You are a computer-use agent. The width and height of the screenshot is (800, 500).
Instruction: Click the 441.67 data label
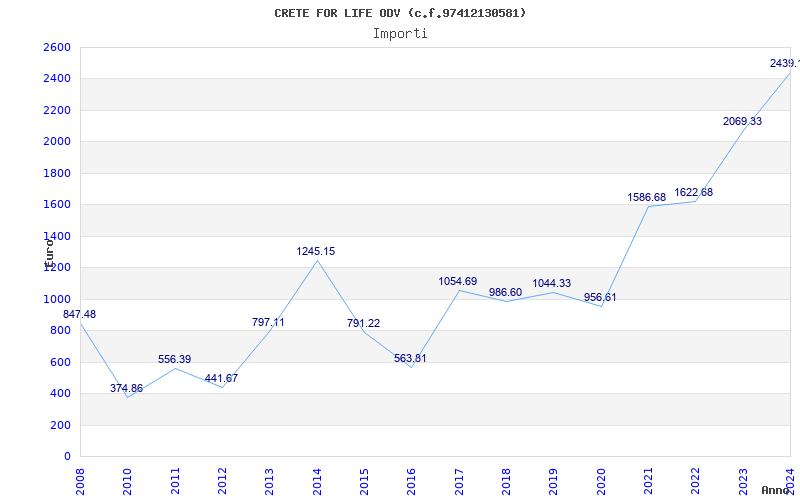tap(221, 379)
